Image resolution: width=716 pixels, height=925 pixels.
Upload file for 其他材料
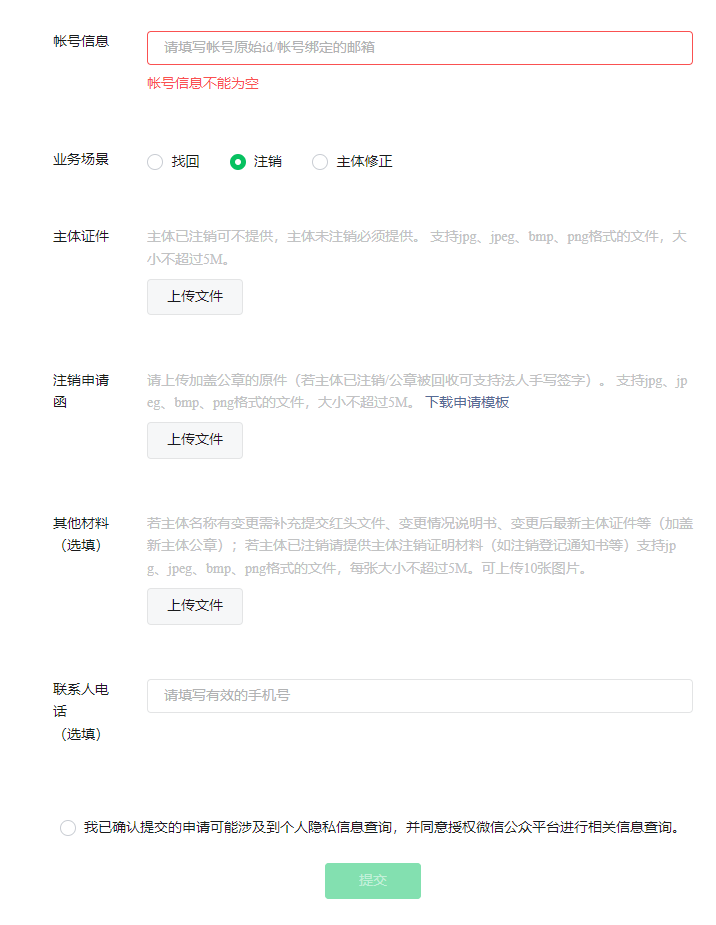(x=195, y=606)
